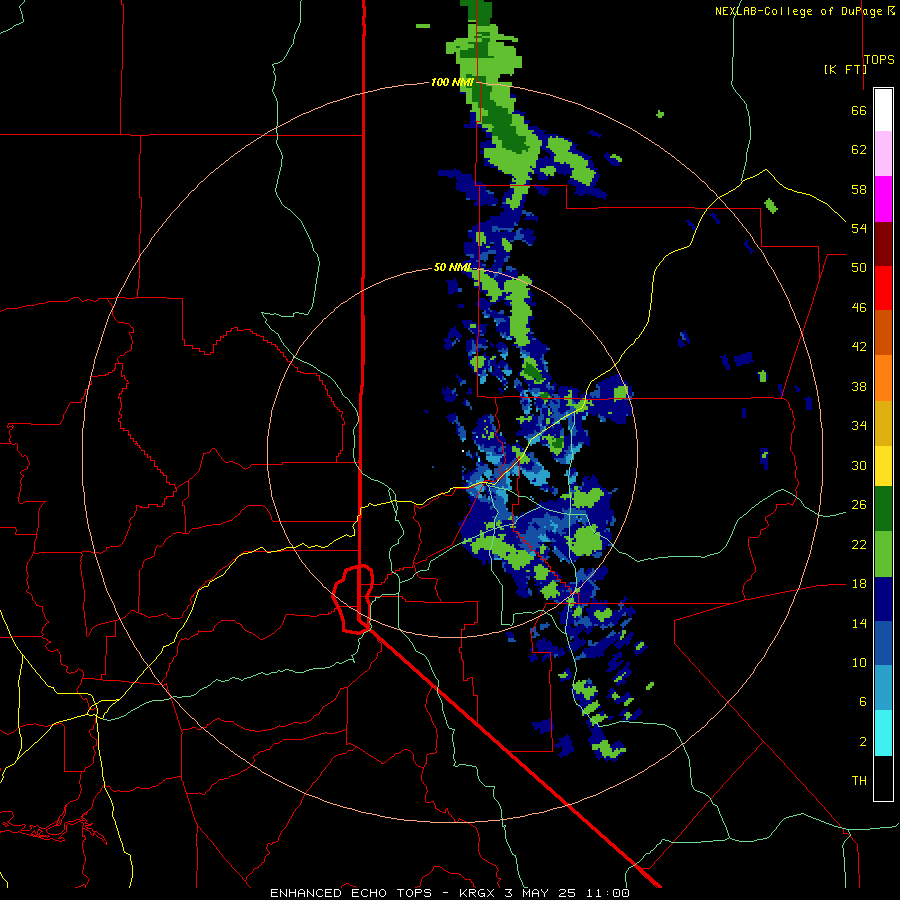Click the light pink legend segment
The width and height of the screenshot is (900, 900).
(x=883, y=154)
